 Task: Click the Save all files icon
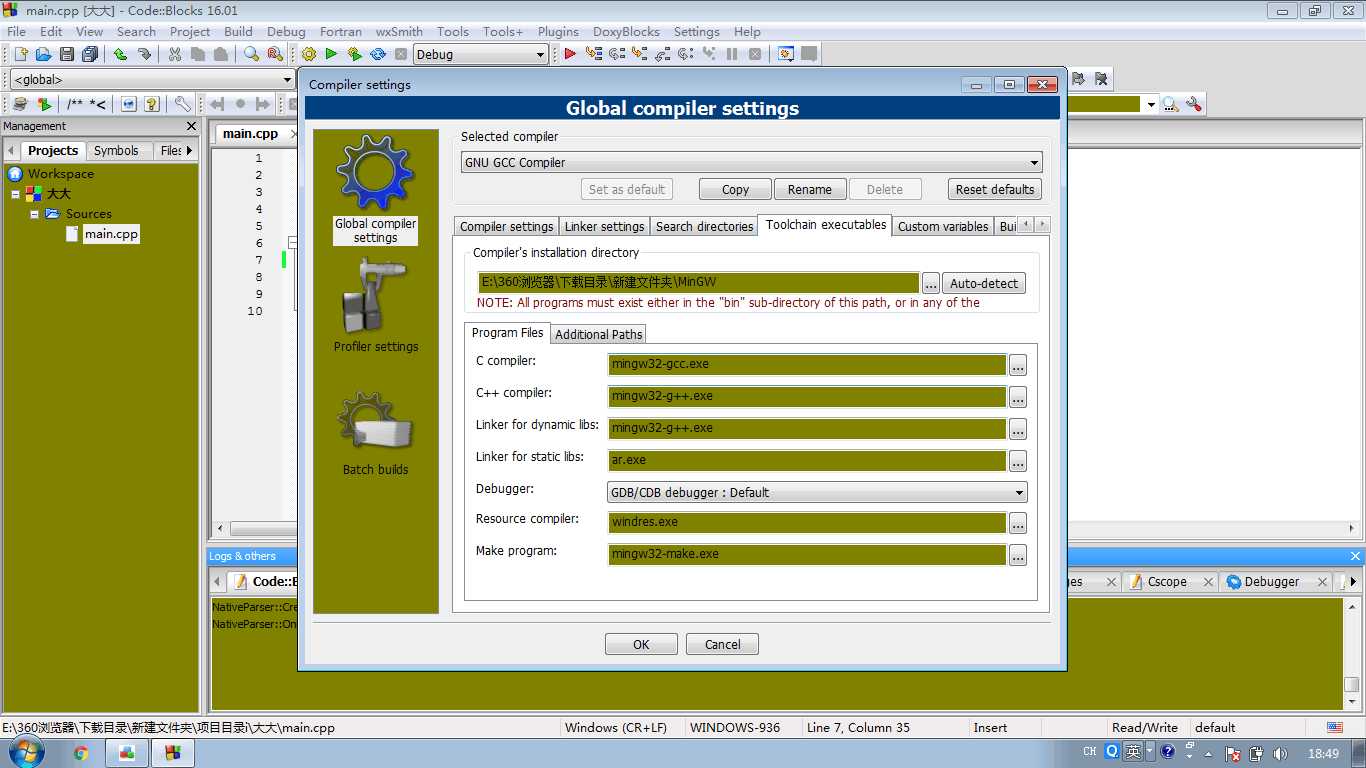[90, 54]
